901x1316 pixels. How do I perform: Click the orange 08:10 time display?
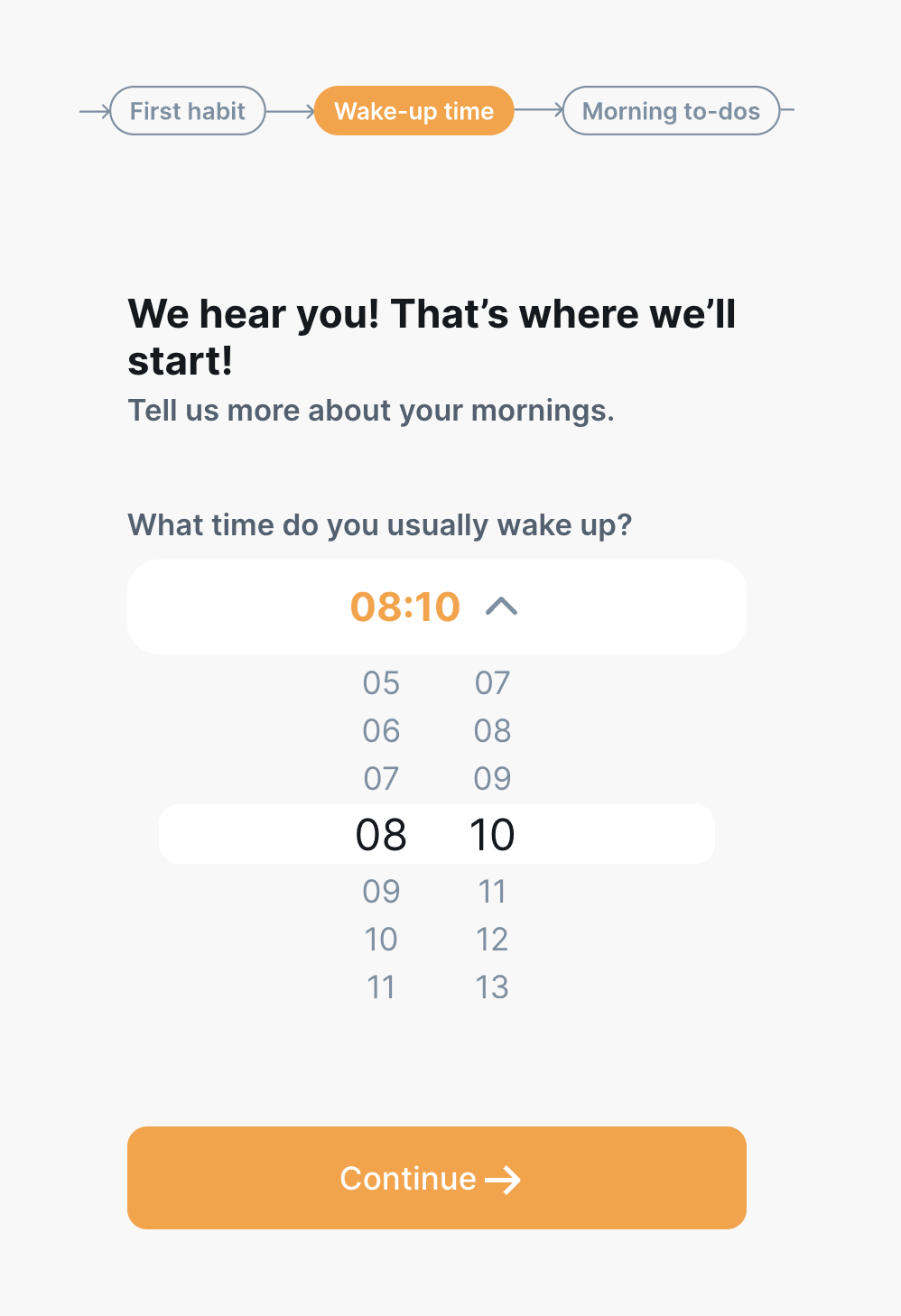(x=405, y=607)
